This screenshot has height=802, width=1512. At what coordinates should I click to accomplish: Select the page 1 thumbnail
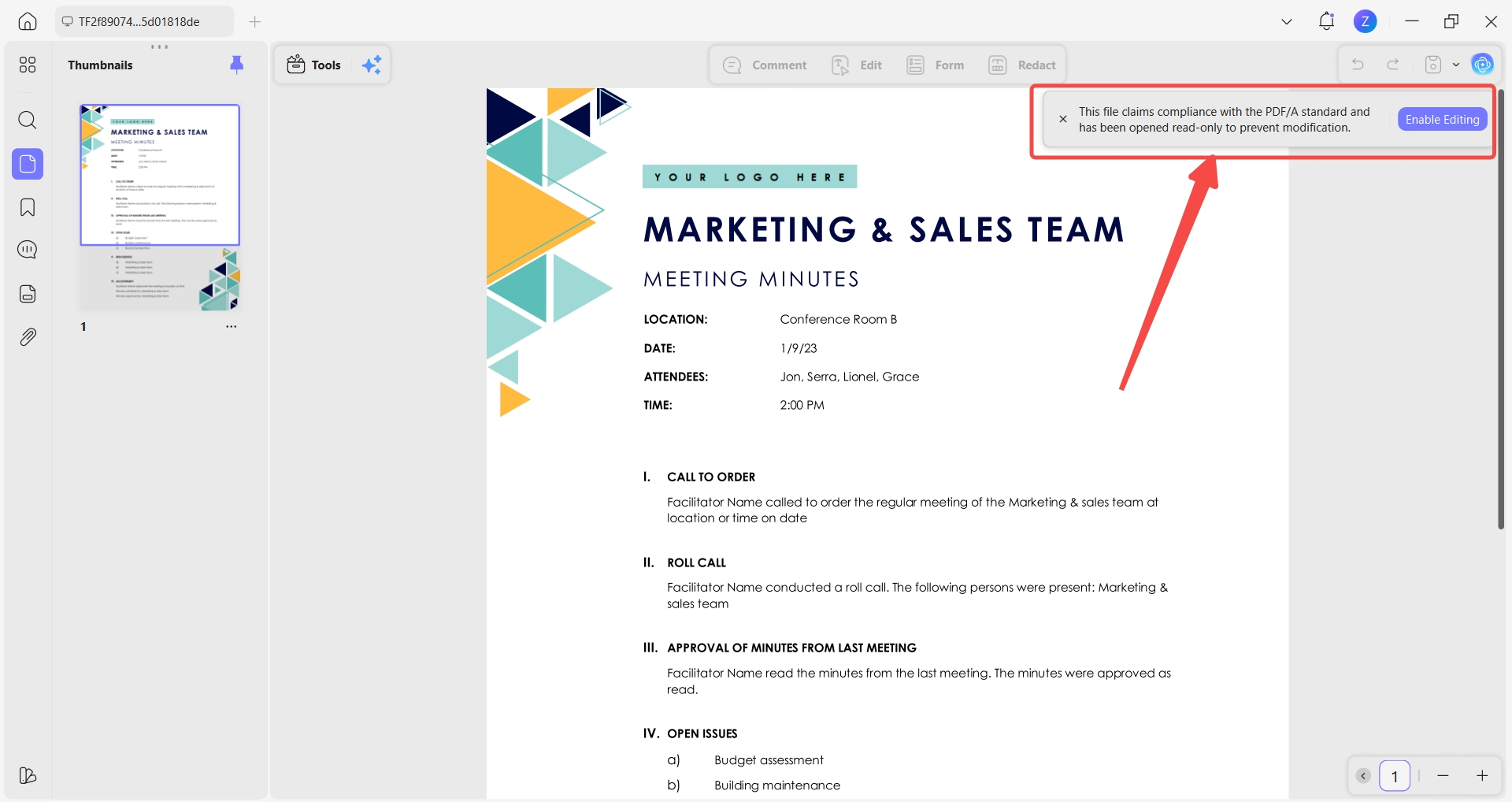pos(160,206)
